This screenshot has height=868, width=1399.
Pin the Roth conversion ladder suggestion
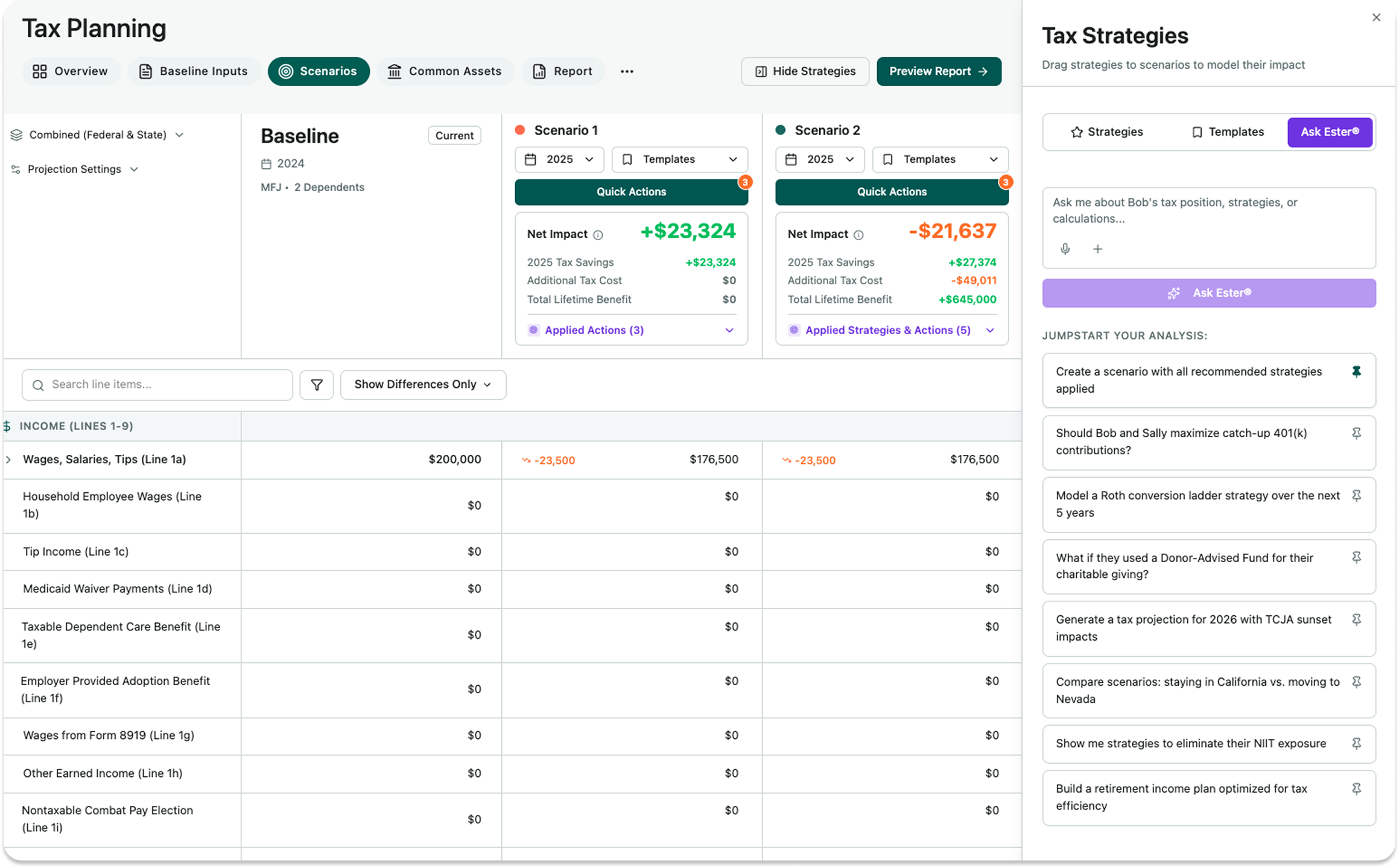pos(1356,496)
